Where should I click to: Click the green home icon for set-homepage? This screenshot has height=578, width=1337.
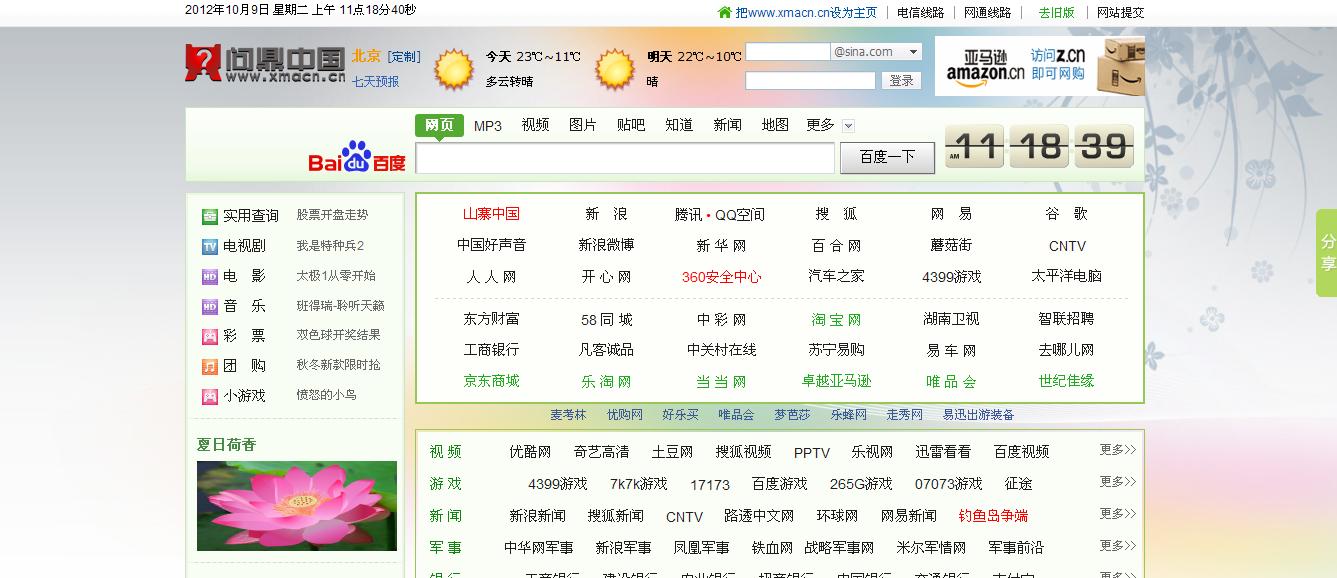pos(724,12)
